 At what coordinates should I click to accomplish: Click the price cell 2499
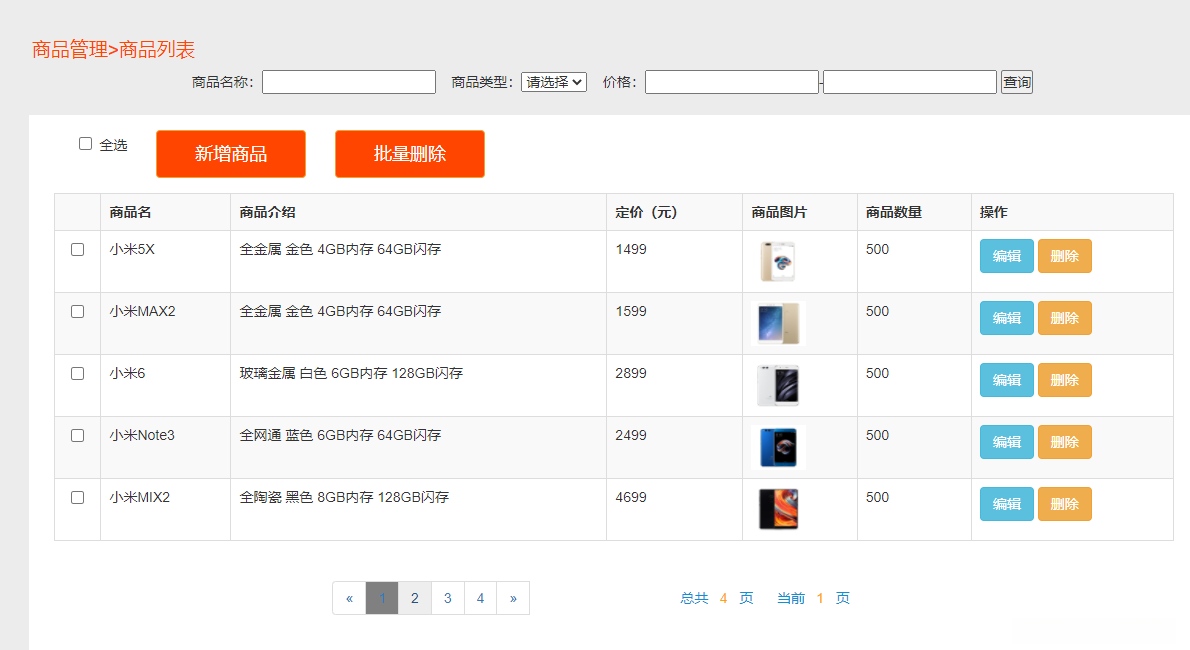[631, 435]
